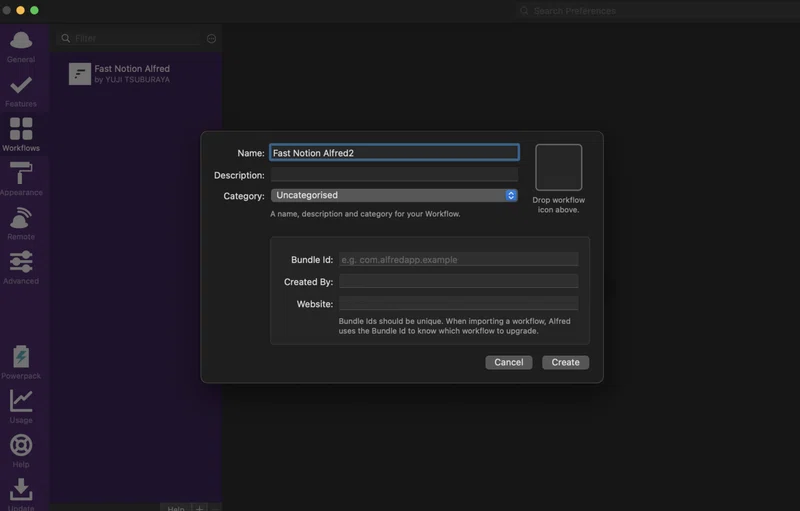The width and height of the screenshot is (800, 511).
Task: Click the 'Drop workflow icon above.' text
Action: click(x=559, y=205)
